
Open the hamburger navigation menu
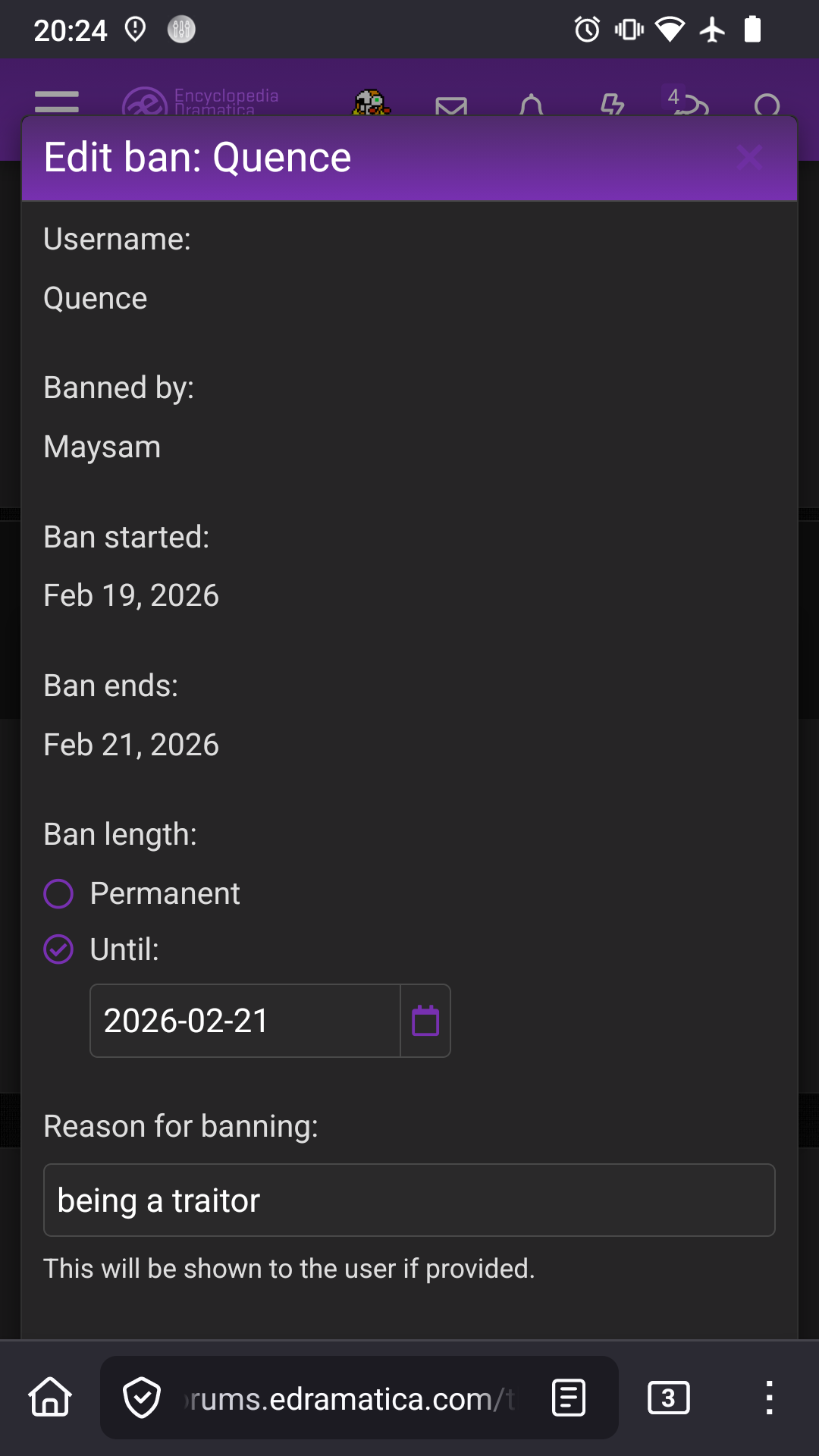click(57, 101)
